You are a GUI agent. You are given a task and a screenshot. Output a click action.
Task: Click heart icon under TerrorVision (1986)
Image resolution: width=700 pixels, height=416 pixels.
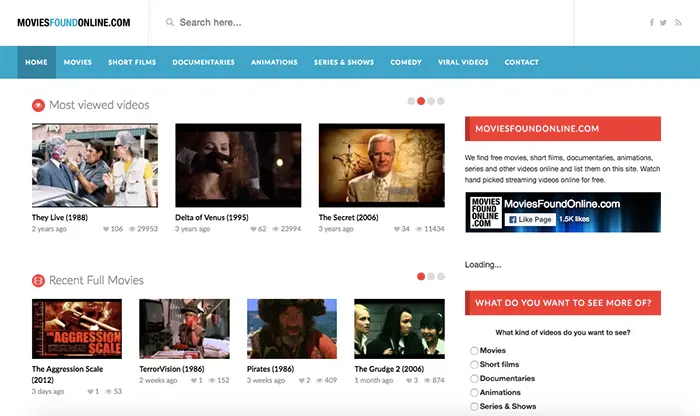pos(194,381)
